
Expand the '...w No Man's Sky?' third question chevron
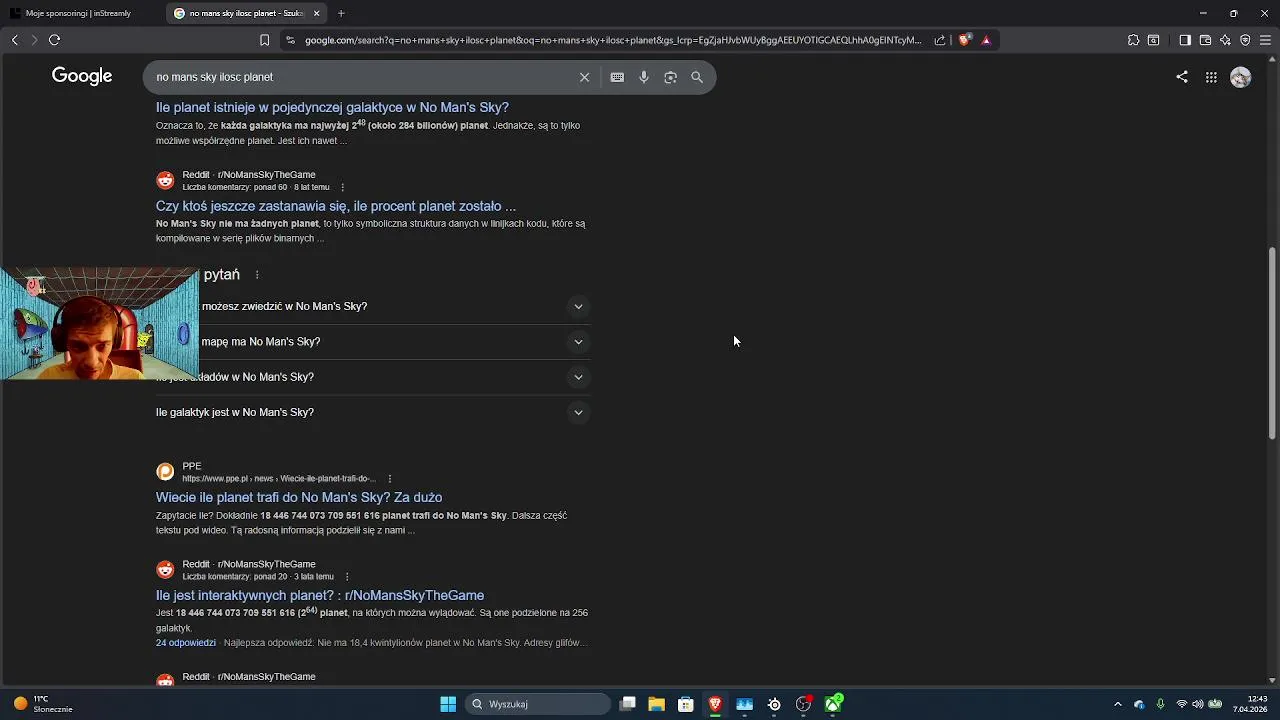(x=578, y=377)
